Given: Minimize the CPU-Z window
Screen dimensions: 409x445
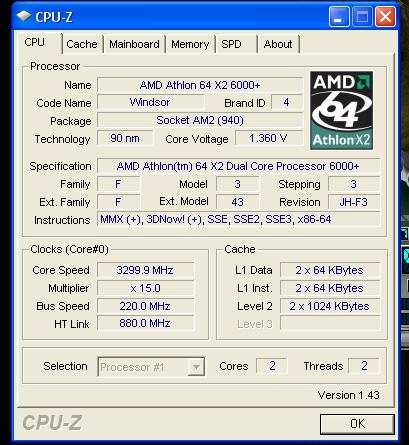Looking at the screenshot, I should point(338,16).
